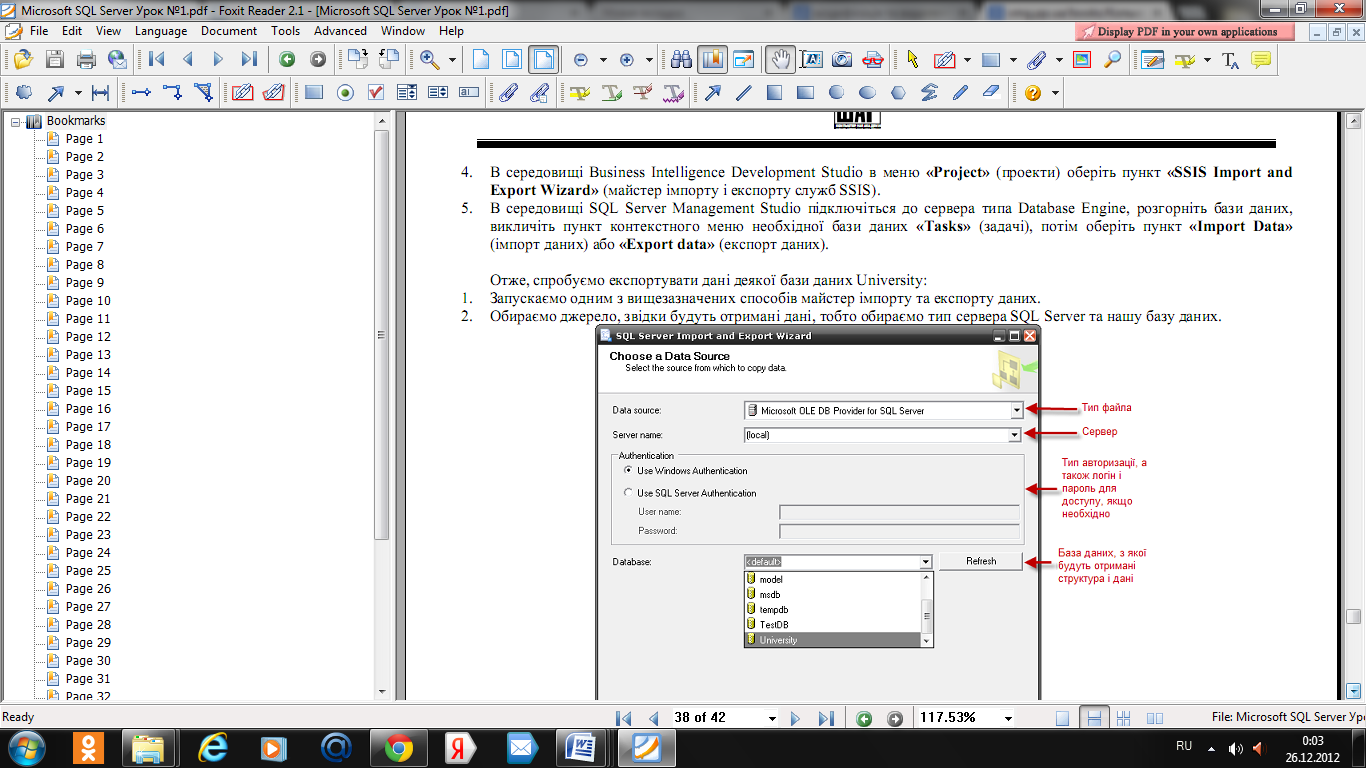Open the highlight tool dropdown arrow
1366x768 pixels.
tap(1207, 60)
